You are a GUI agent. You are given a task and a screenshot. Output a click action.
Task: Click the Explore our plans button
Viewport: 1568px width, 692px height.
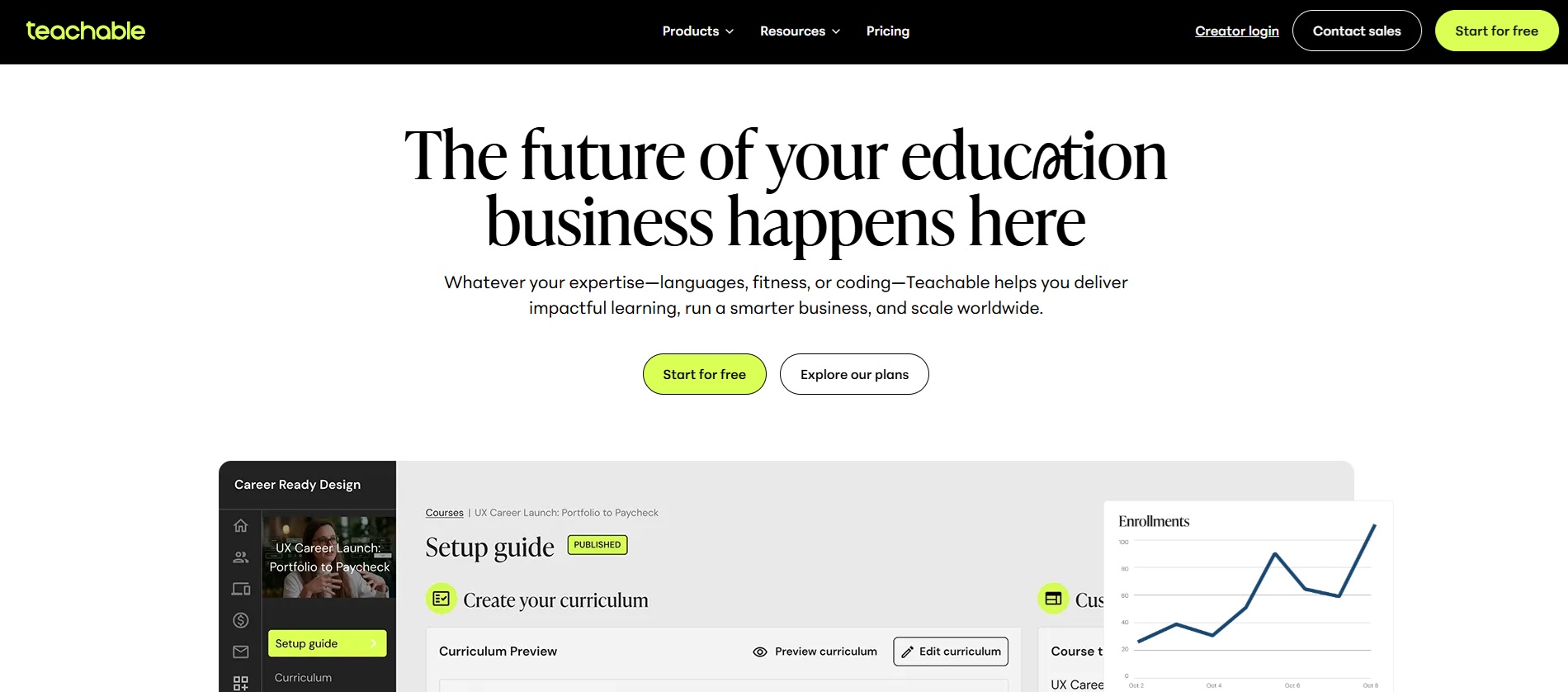point(854,374)
